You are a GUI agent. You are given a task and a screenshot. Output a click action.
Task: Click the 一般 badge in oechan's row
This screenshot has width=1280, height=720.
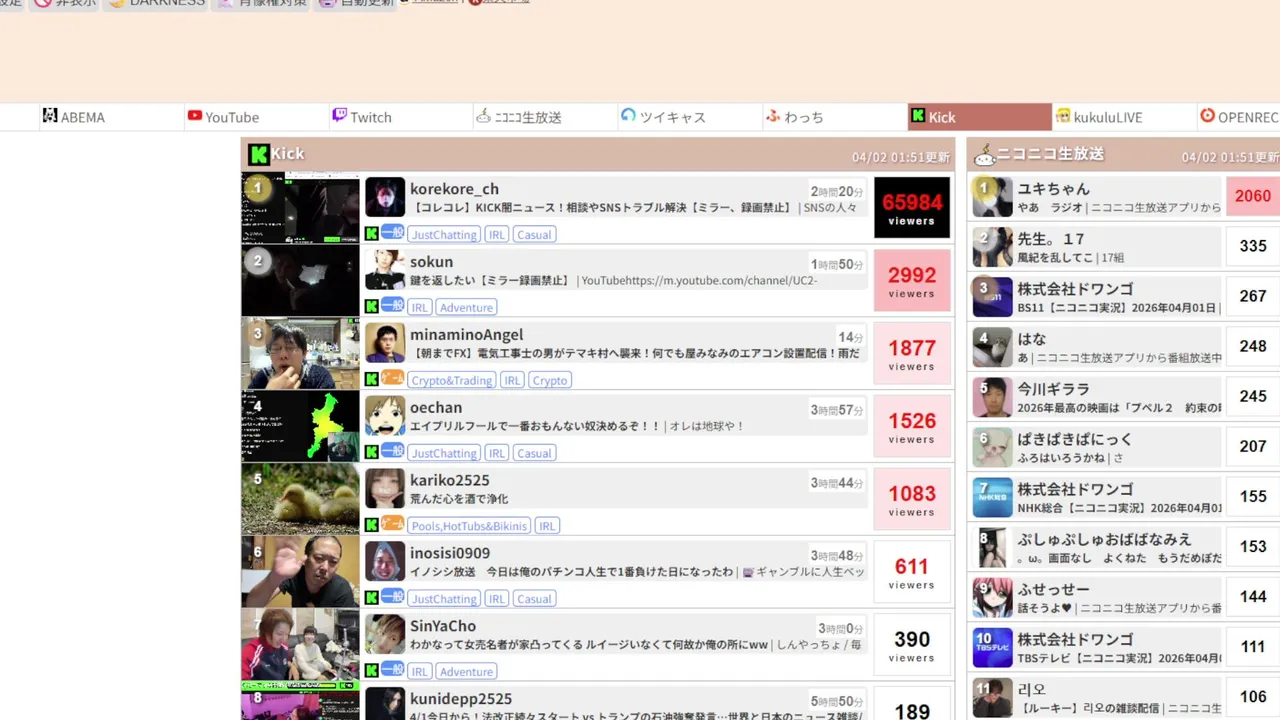click(392, 452)
